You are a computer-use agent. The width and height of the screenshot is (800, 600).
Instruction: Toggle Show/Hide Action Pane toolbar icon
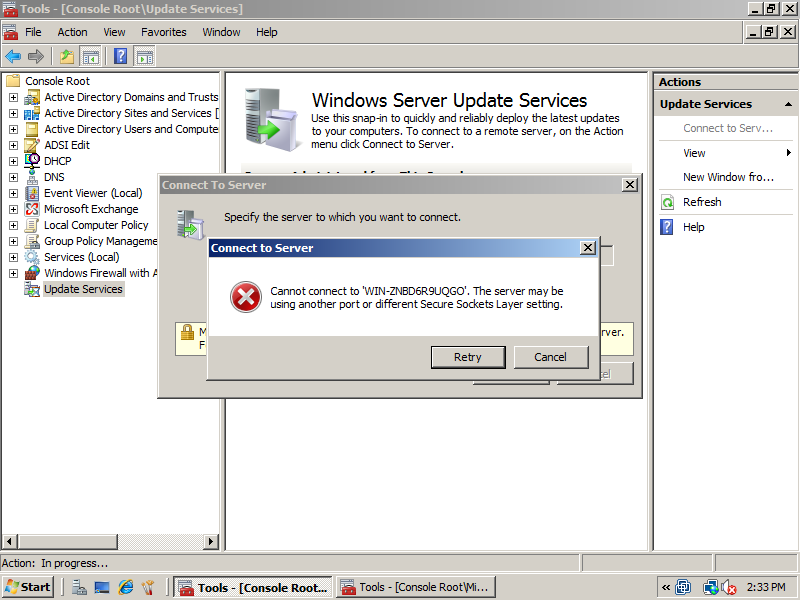[x=145, y=56]
